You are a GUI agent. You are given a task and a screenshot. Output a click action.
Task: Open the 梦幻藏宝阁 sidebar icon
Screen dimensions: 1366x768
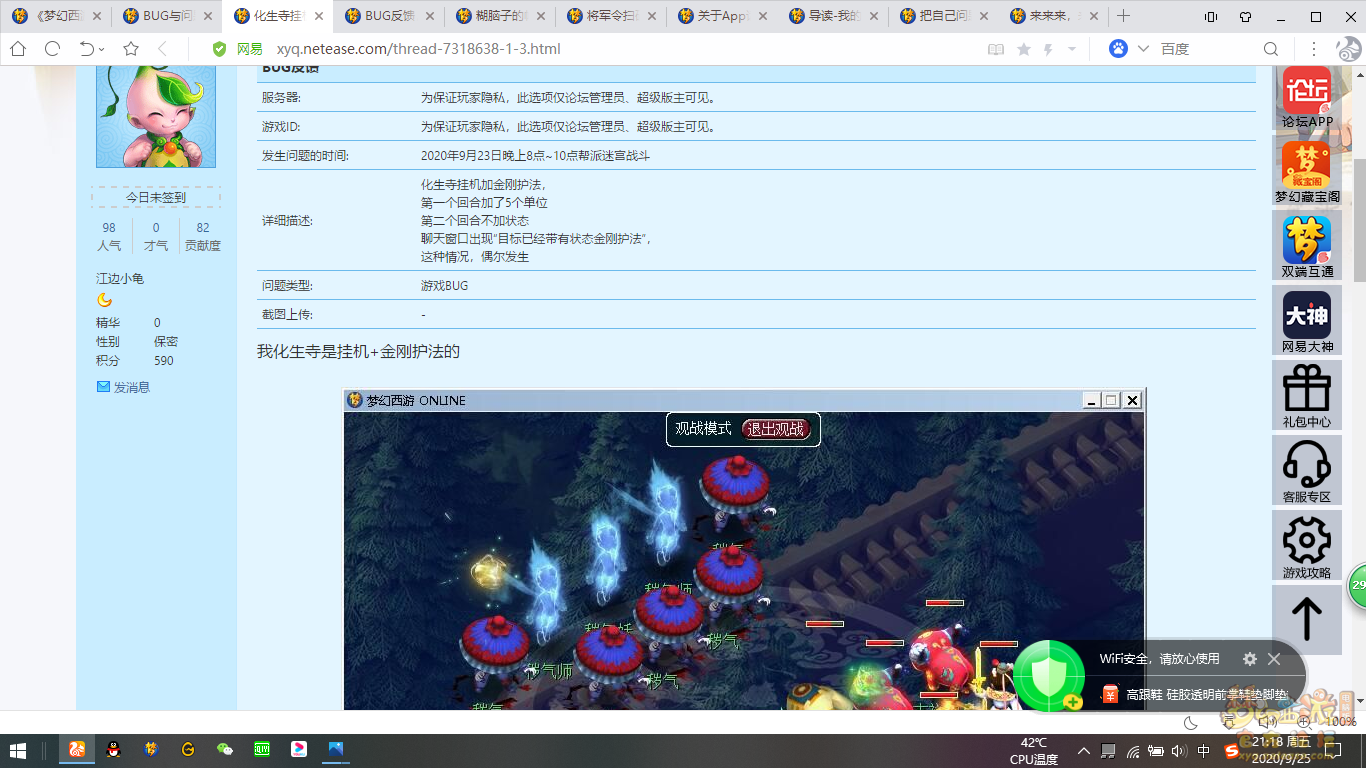point(1306,172)
